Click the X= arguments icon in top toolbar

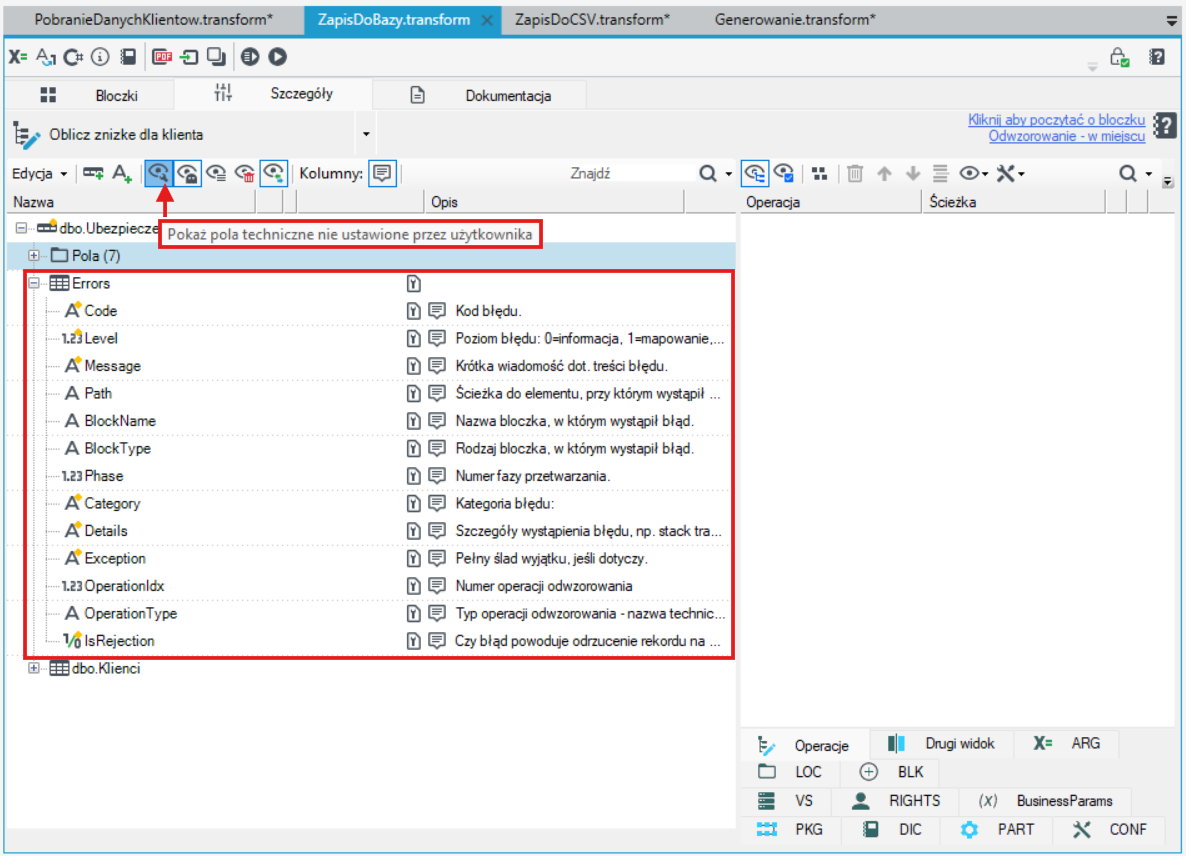[x=17, y=57]
